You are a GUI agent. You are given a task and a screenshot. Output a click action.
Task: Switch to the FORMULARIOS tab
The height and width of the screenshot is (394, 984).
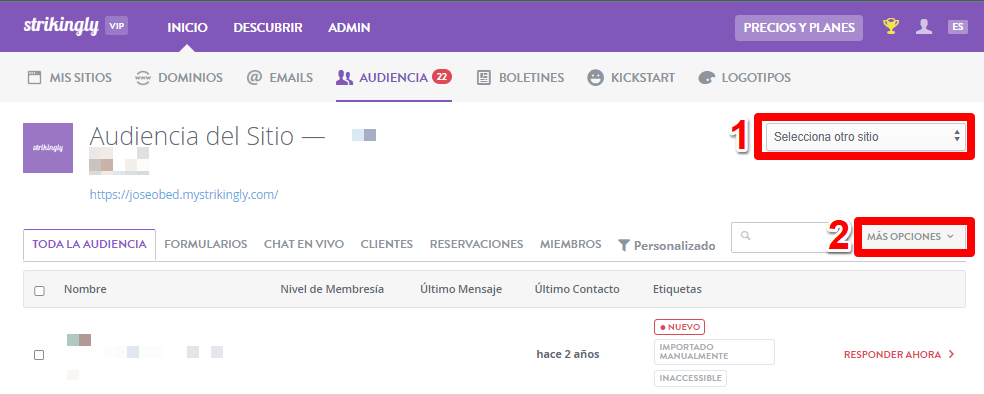[x=206, y=244]
